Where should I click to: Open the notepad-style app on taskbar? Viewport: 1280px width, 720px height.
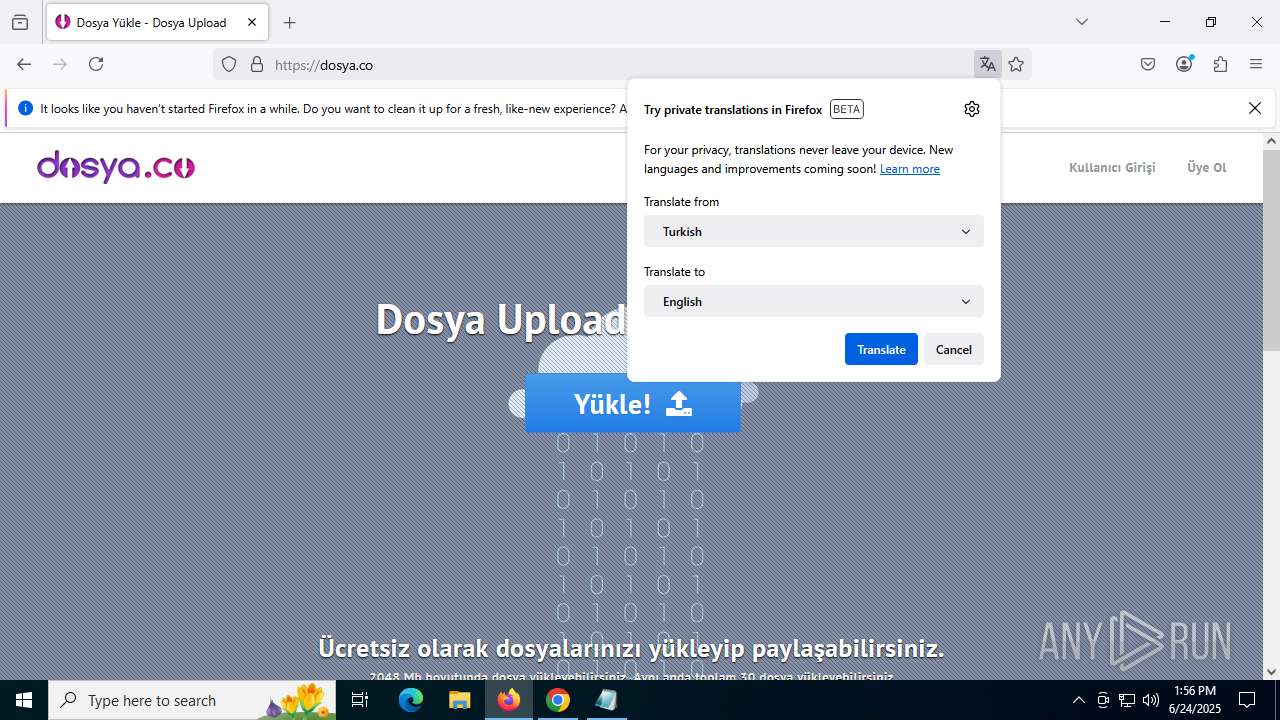[x=606, y=700]
